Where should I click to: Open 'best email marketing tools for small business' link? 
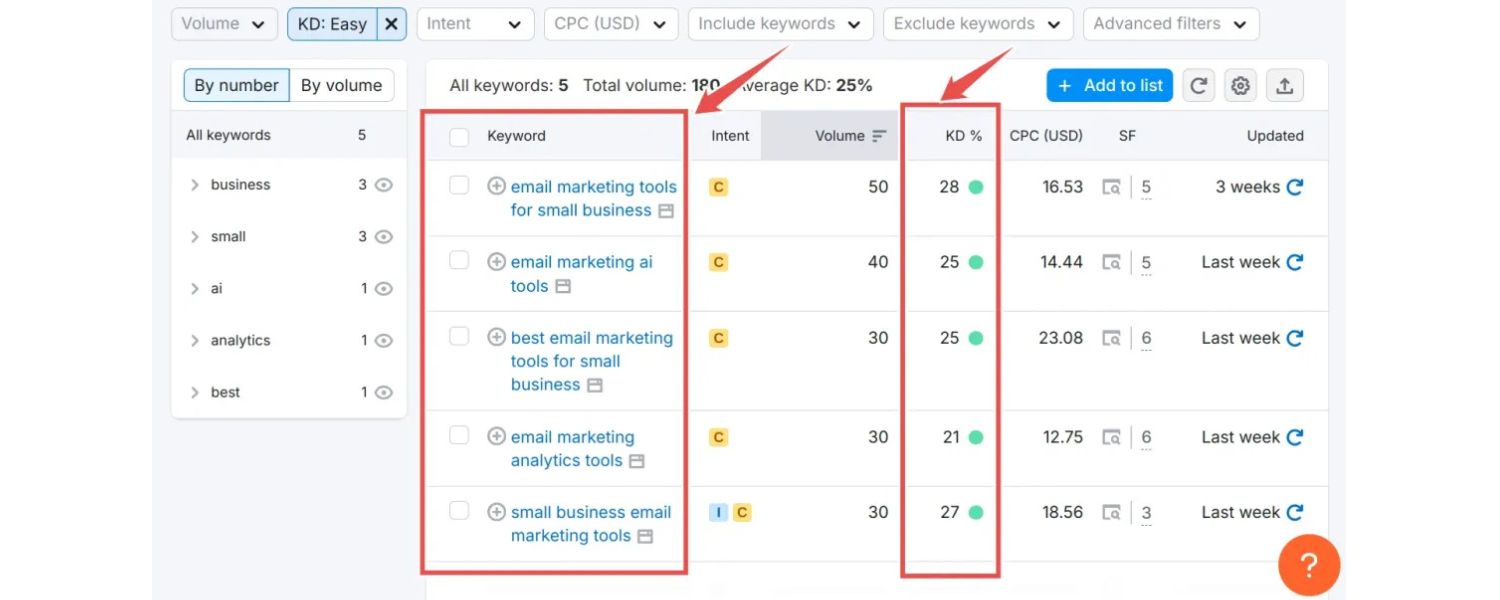(x=591, y=361)
